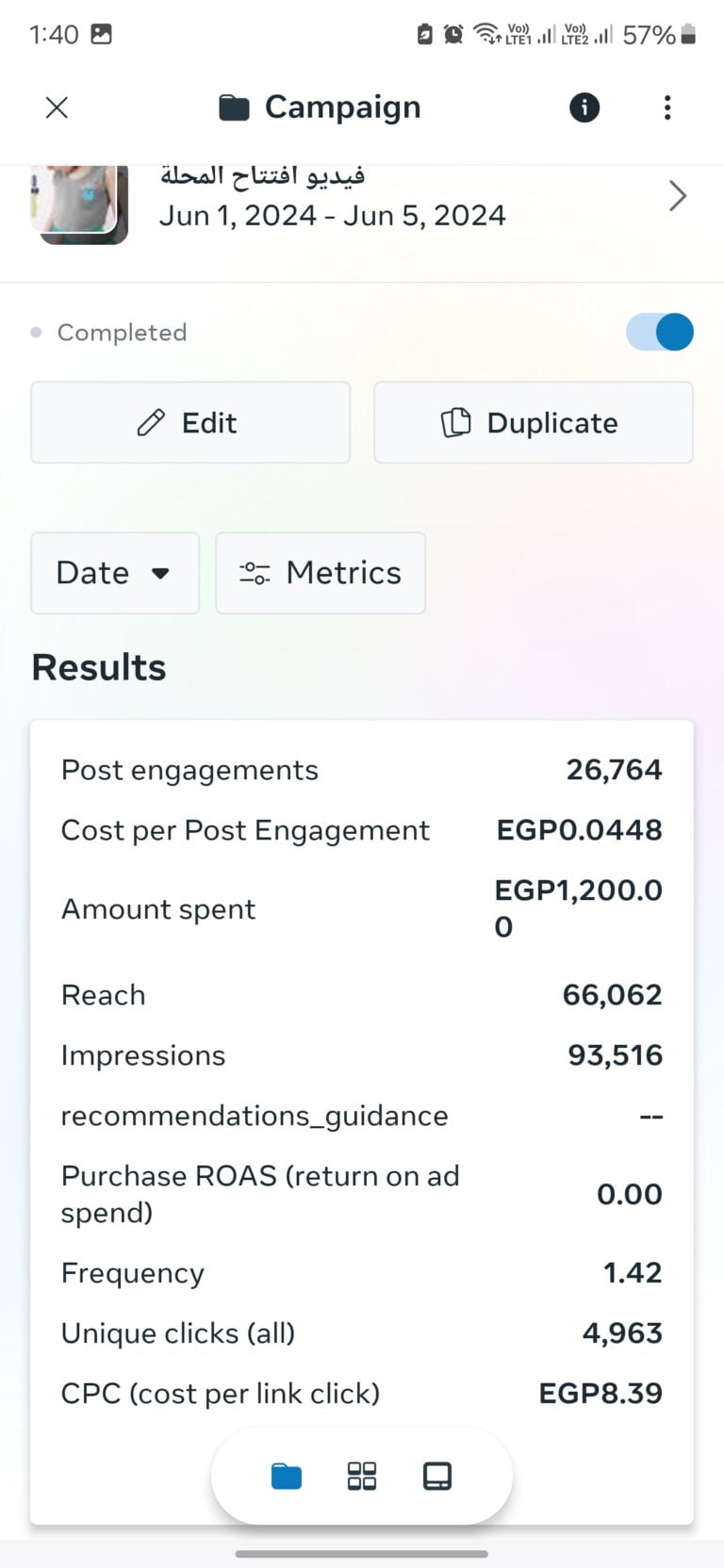
Task: Select the Post engagements result row
Action: click(362, 770)
